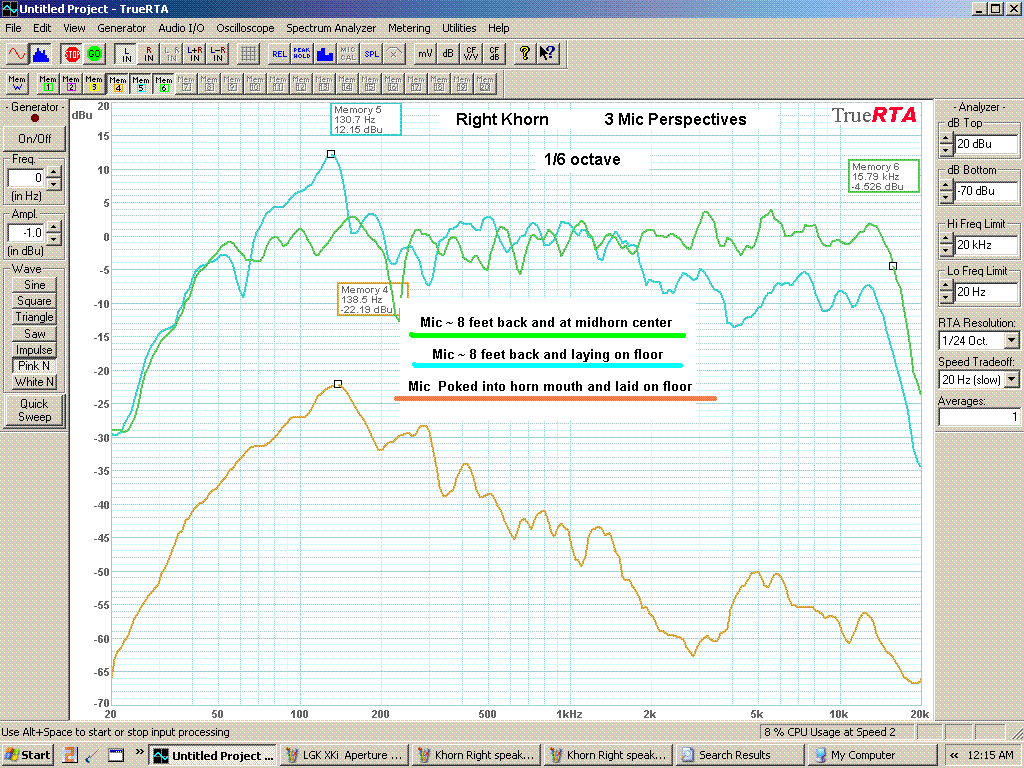
Task: Open the File menu
Action: click(13, 28)
